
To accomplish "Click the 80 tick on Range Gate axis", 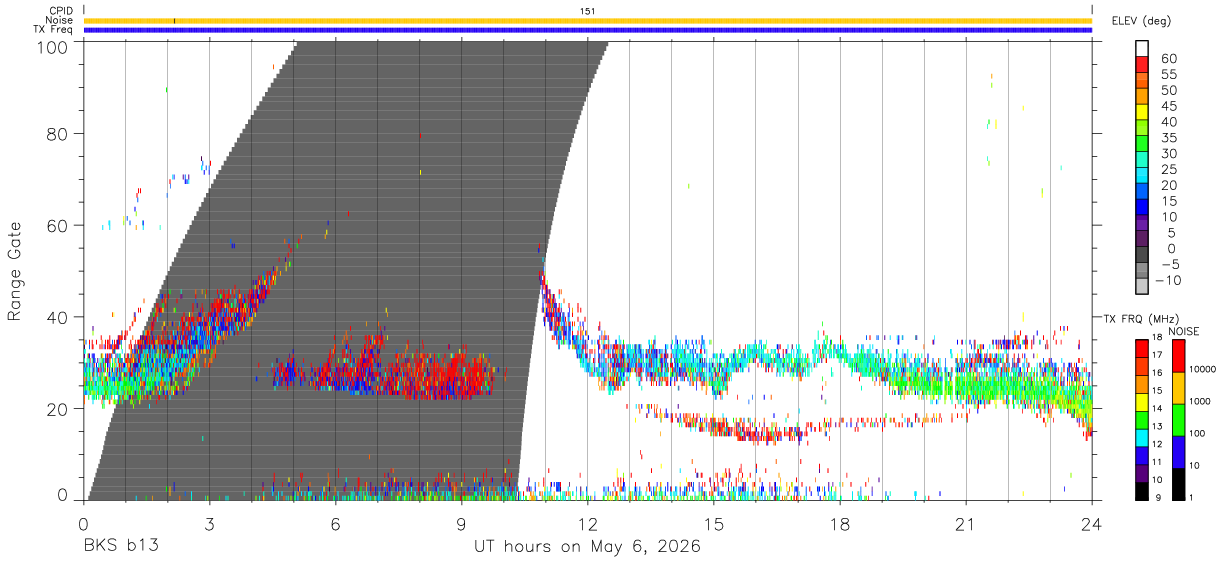I will coord(58,133).
